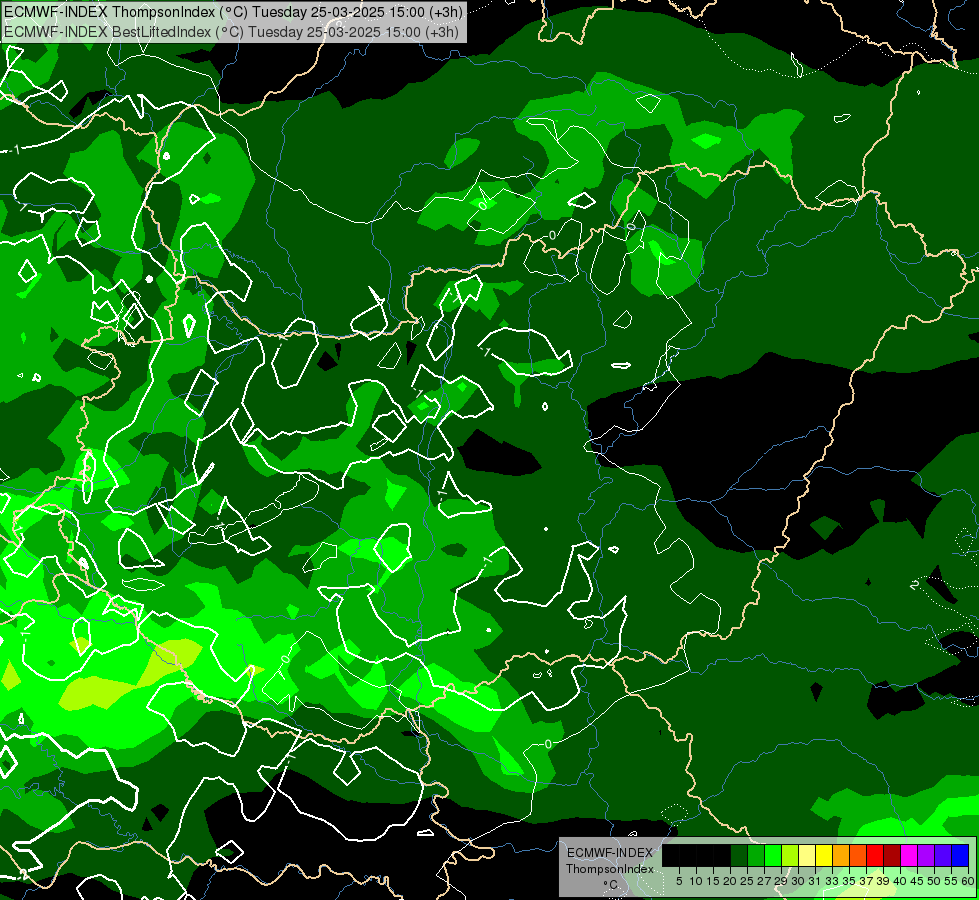Click the legend scale value 5
The height and width of the screenshot is (900, 979).
(679, 881)
